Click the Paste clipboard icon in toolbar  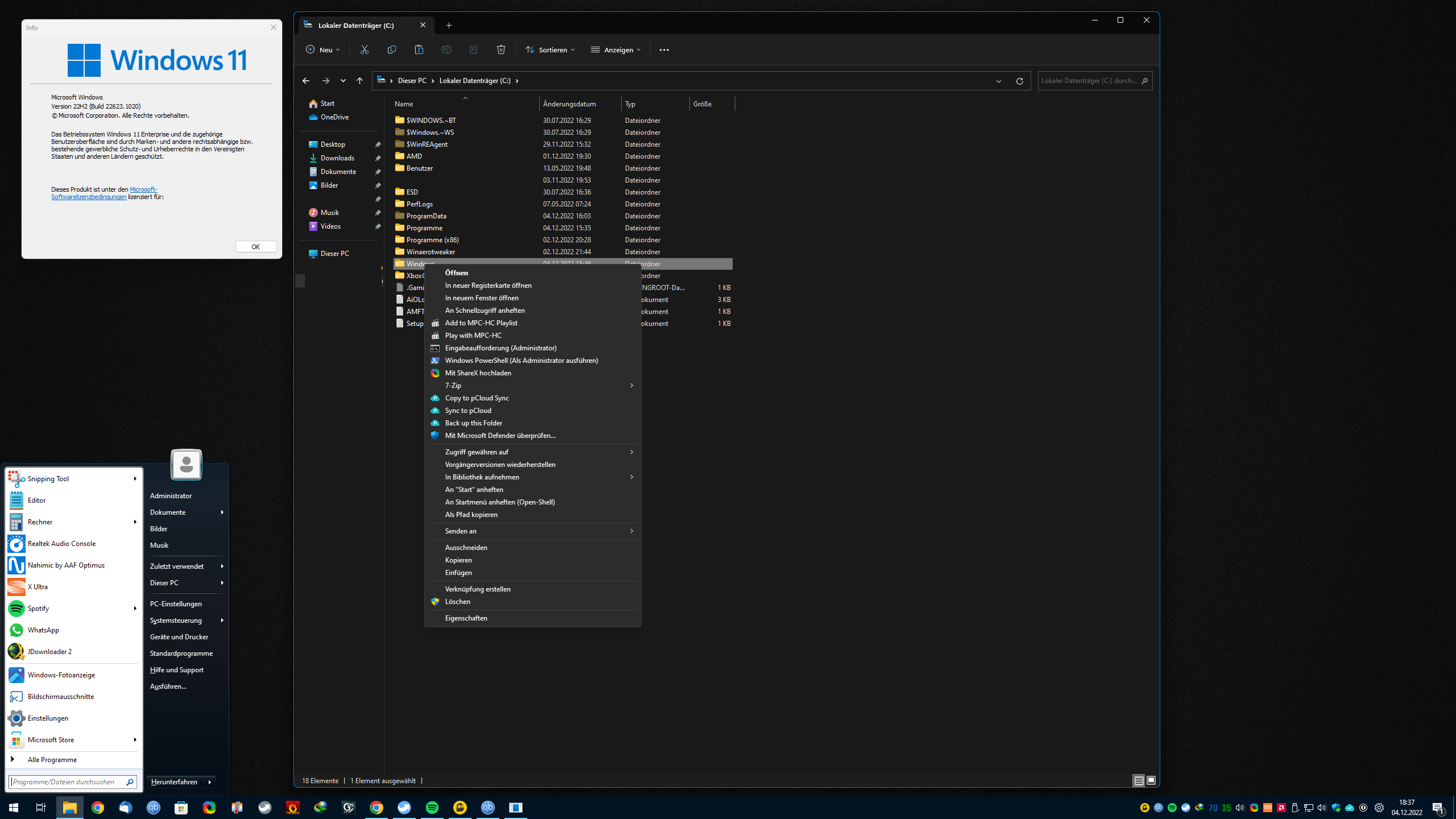point(419,49)
